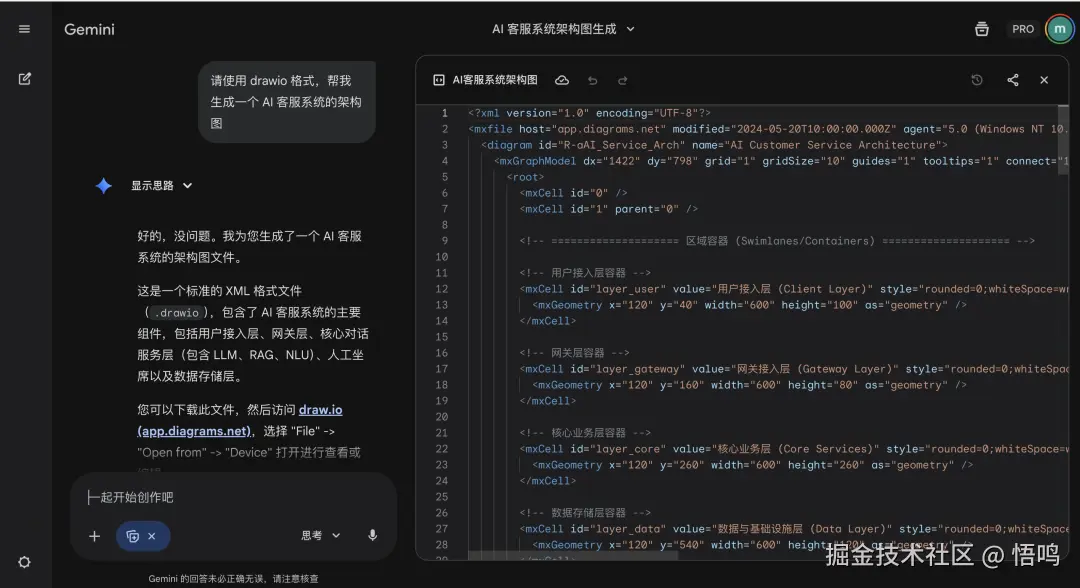
Task: Click the <root> tag code line
Action: click(526, 177)
